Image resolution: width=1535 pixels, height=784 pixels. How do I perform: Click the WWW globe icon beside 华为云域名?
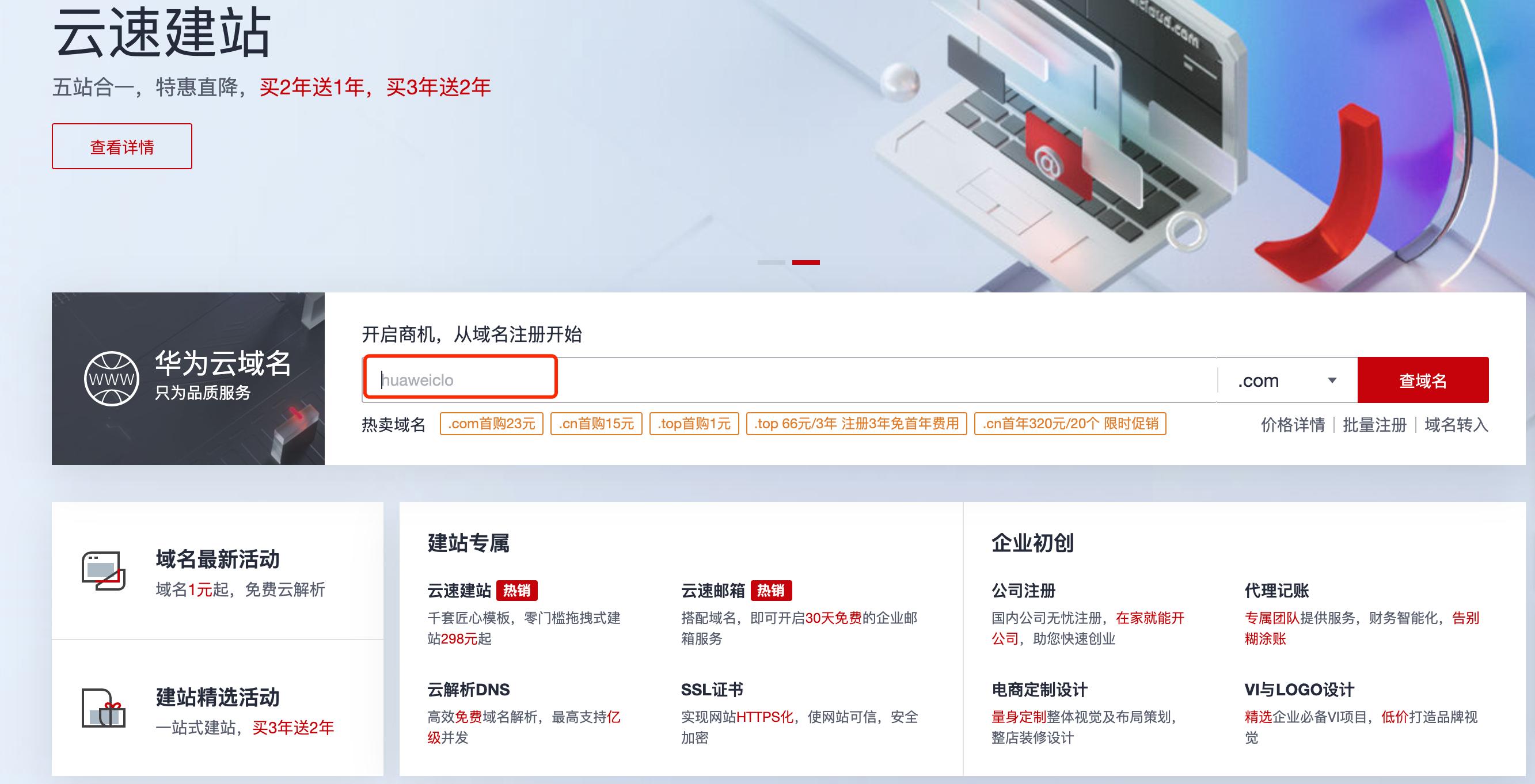[111, 378]
